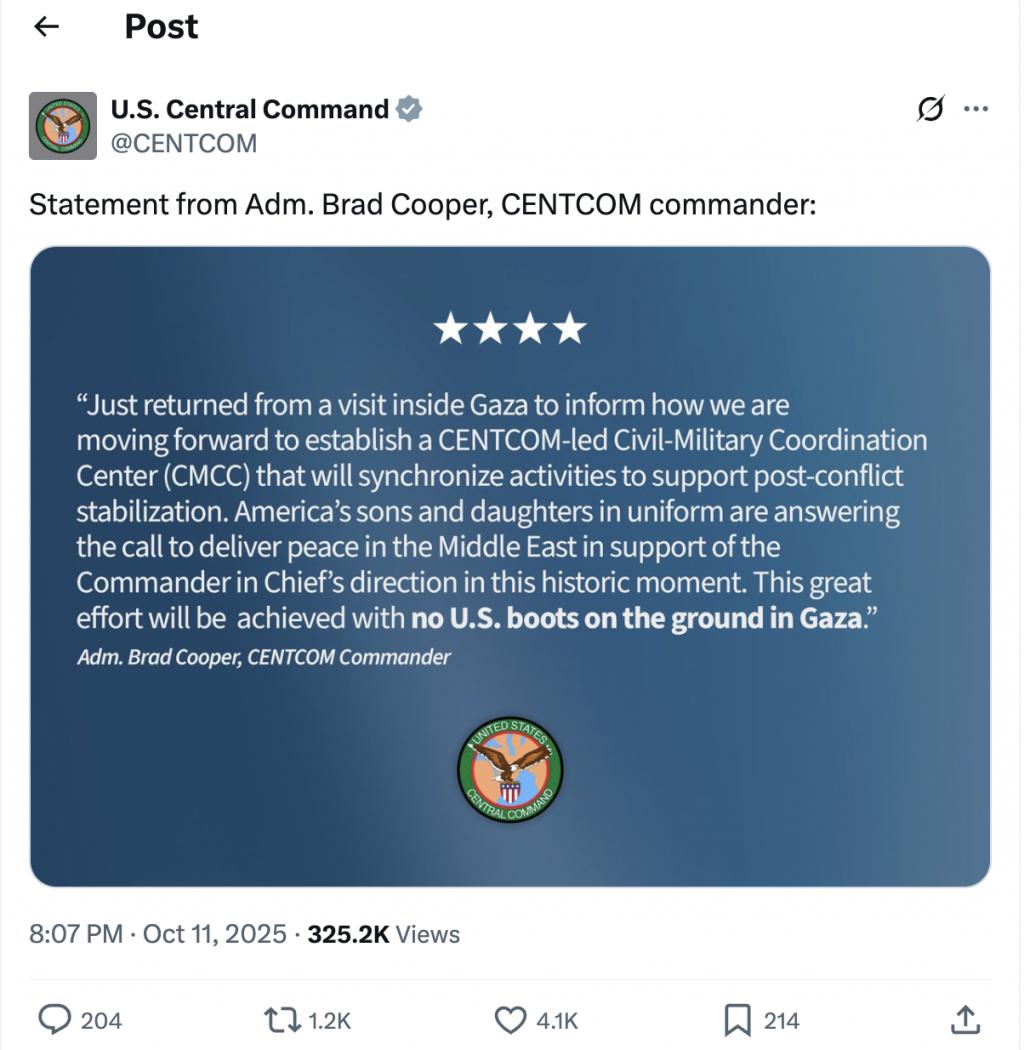Click the @CENTCOM handle link
The image size is (1024, 1050).
tap(183, 144)
